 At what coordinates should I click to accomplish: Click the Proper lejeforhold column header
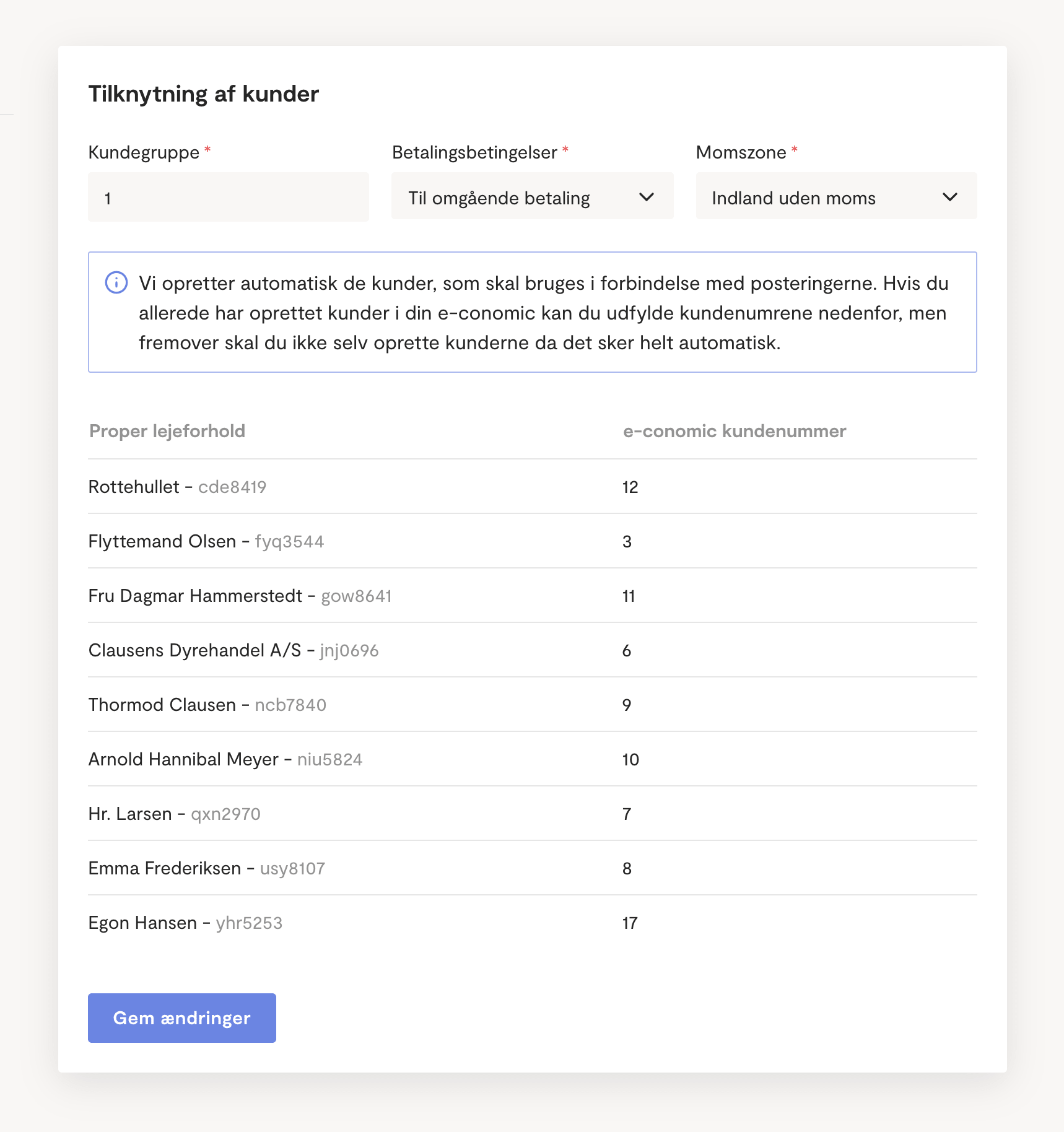point(167,431)
